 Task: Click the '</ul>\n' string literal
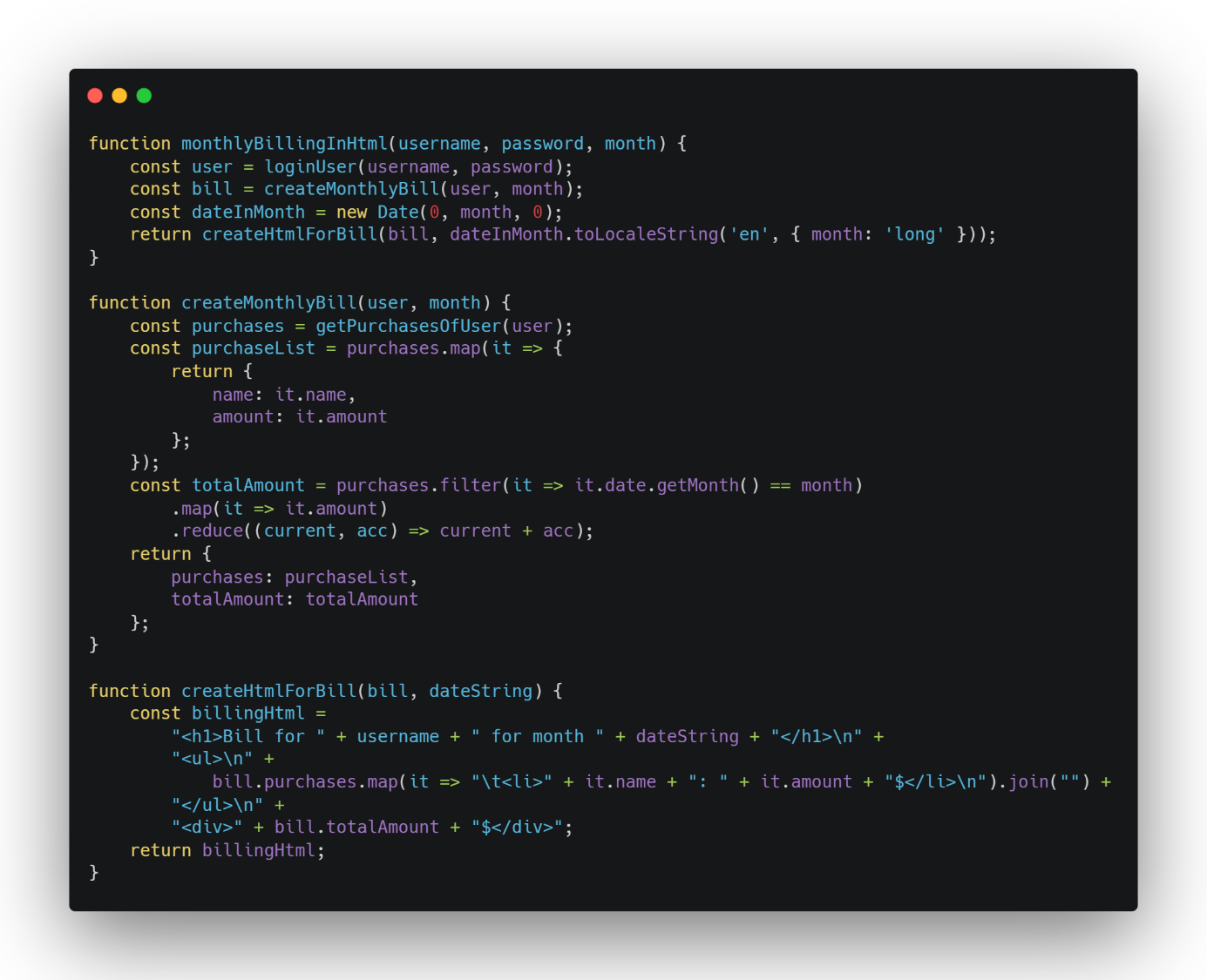coord(217,805)
